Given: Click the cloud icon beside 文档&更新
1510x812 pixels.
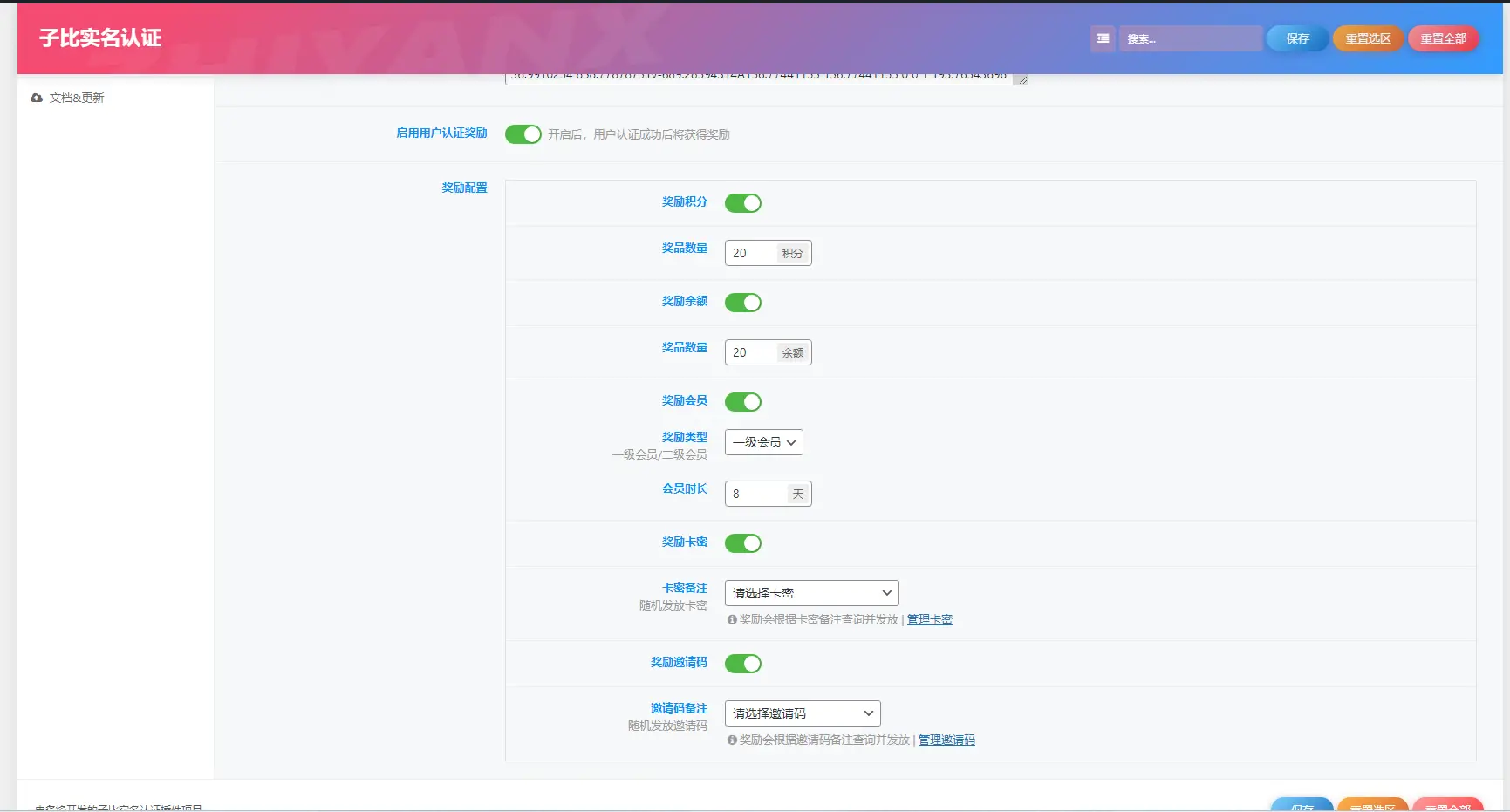Looking at the screenshot, I should coord(36,98).
